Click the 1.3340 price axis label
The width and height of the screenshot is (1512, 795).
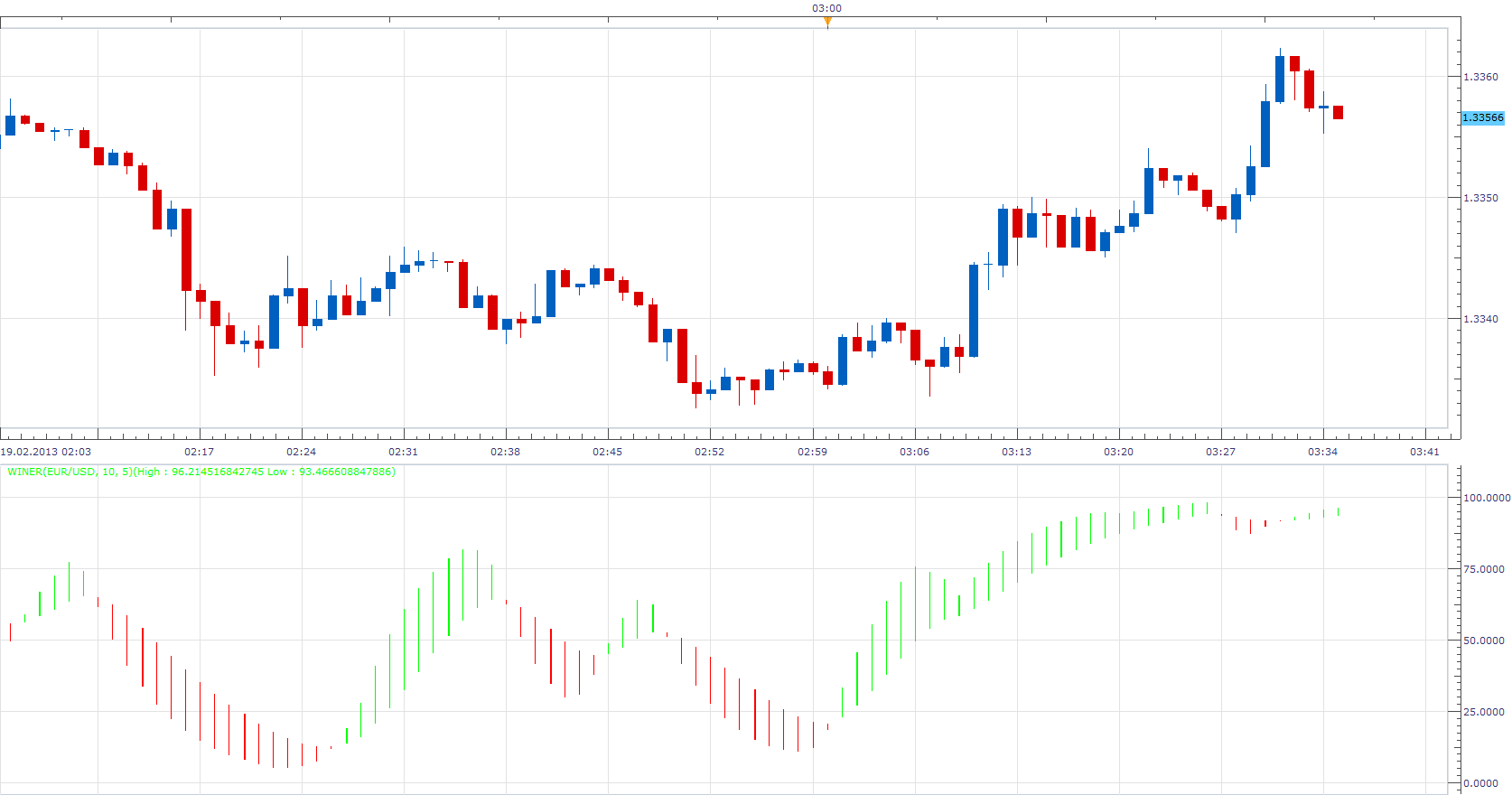(x=1480, y=319)
